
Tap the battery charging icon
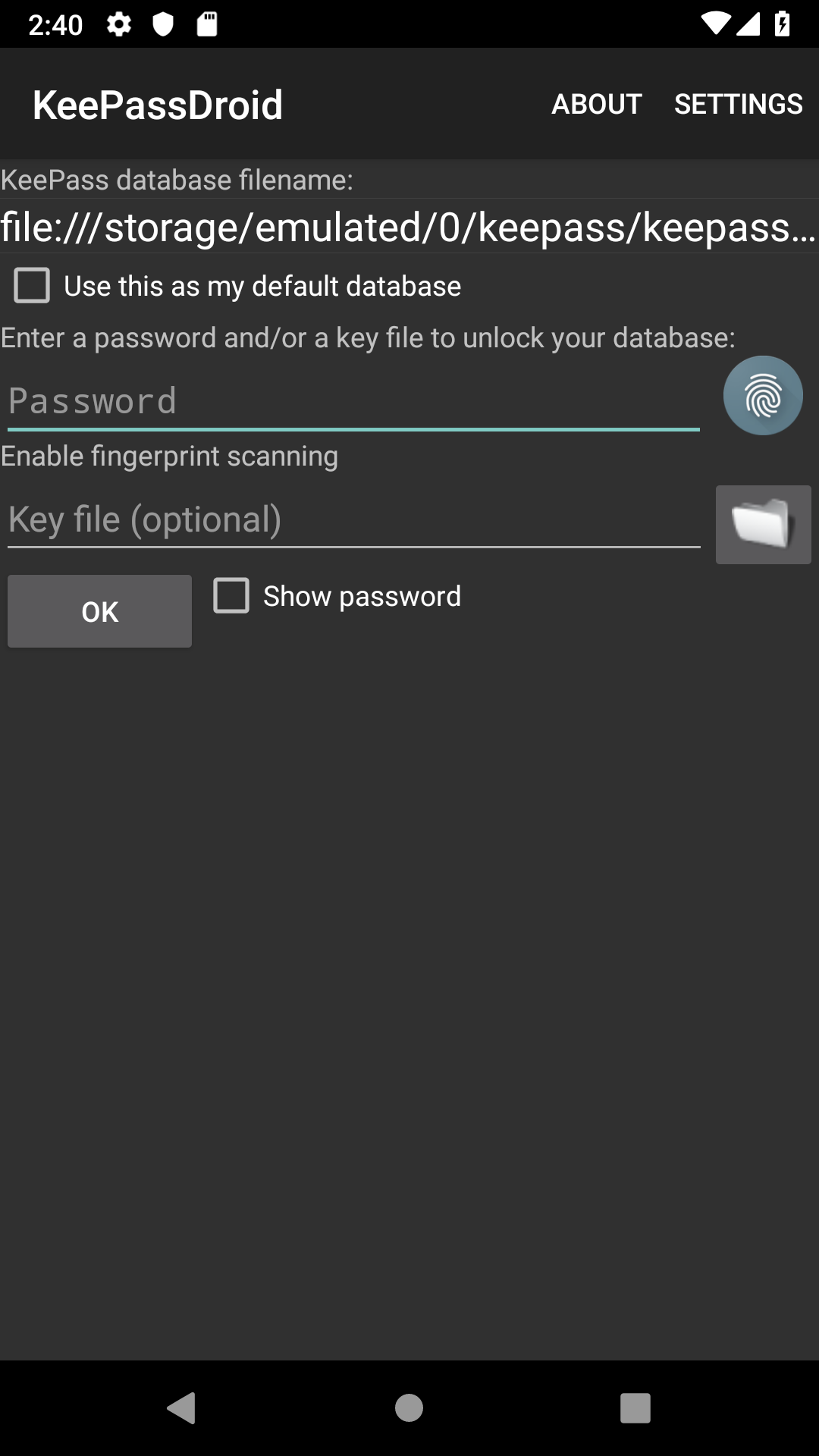coord(782,25)
